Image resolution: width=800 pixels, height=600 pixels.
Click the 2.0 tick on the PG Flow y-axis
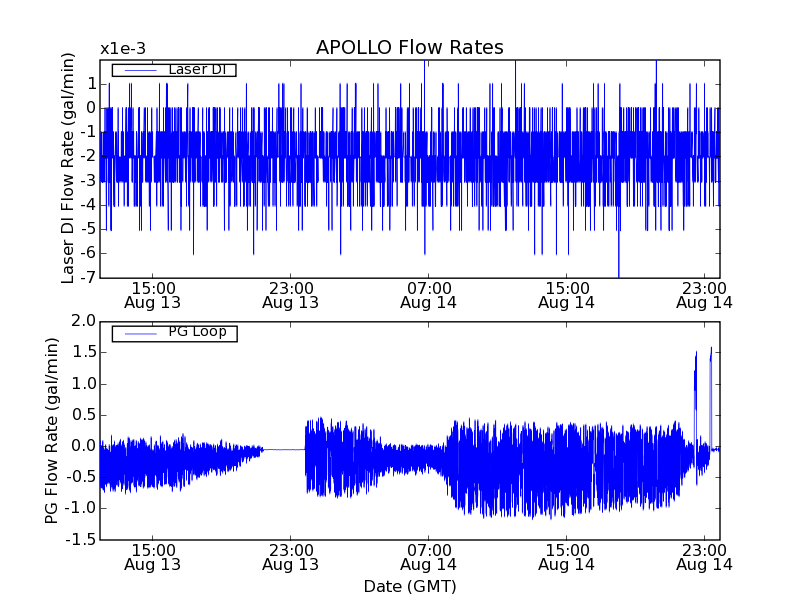[83, 321]
